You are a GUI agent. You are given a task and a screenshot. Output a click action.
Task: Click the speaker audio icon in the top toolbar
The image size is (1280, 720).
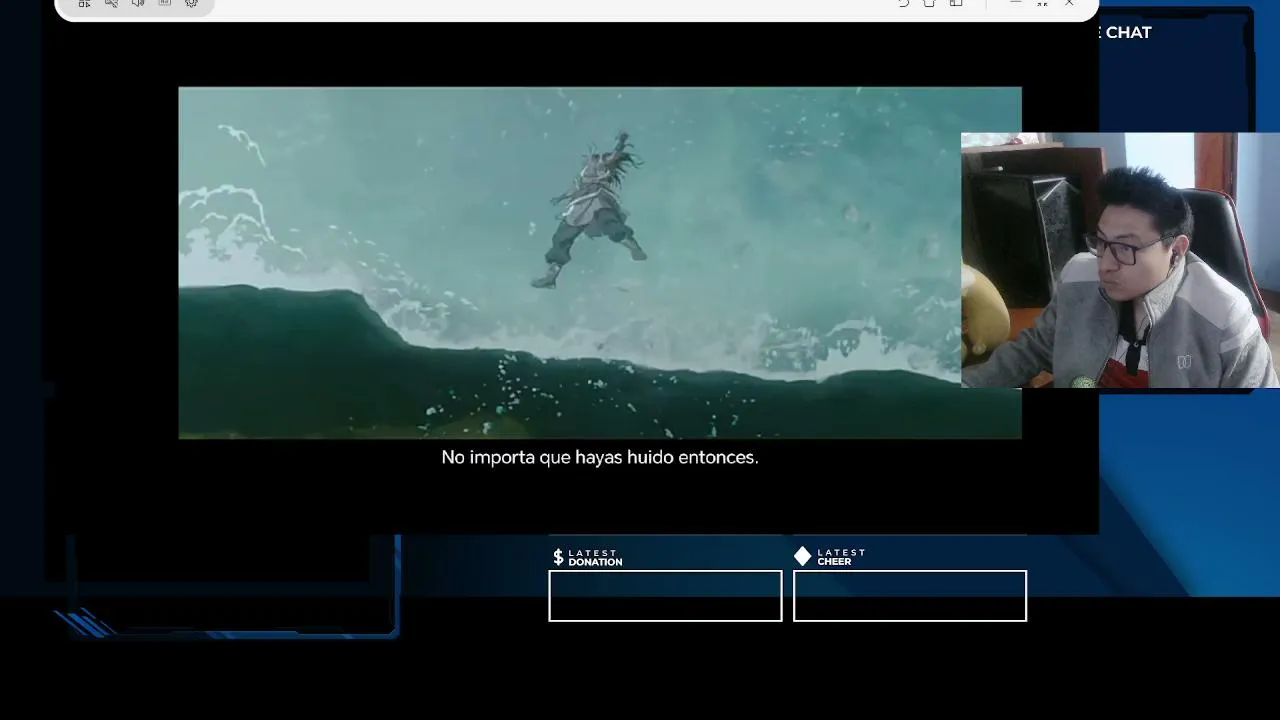click(x=138, y=3)
